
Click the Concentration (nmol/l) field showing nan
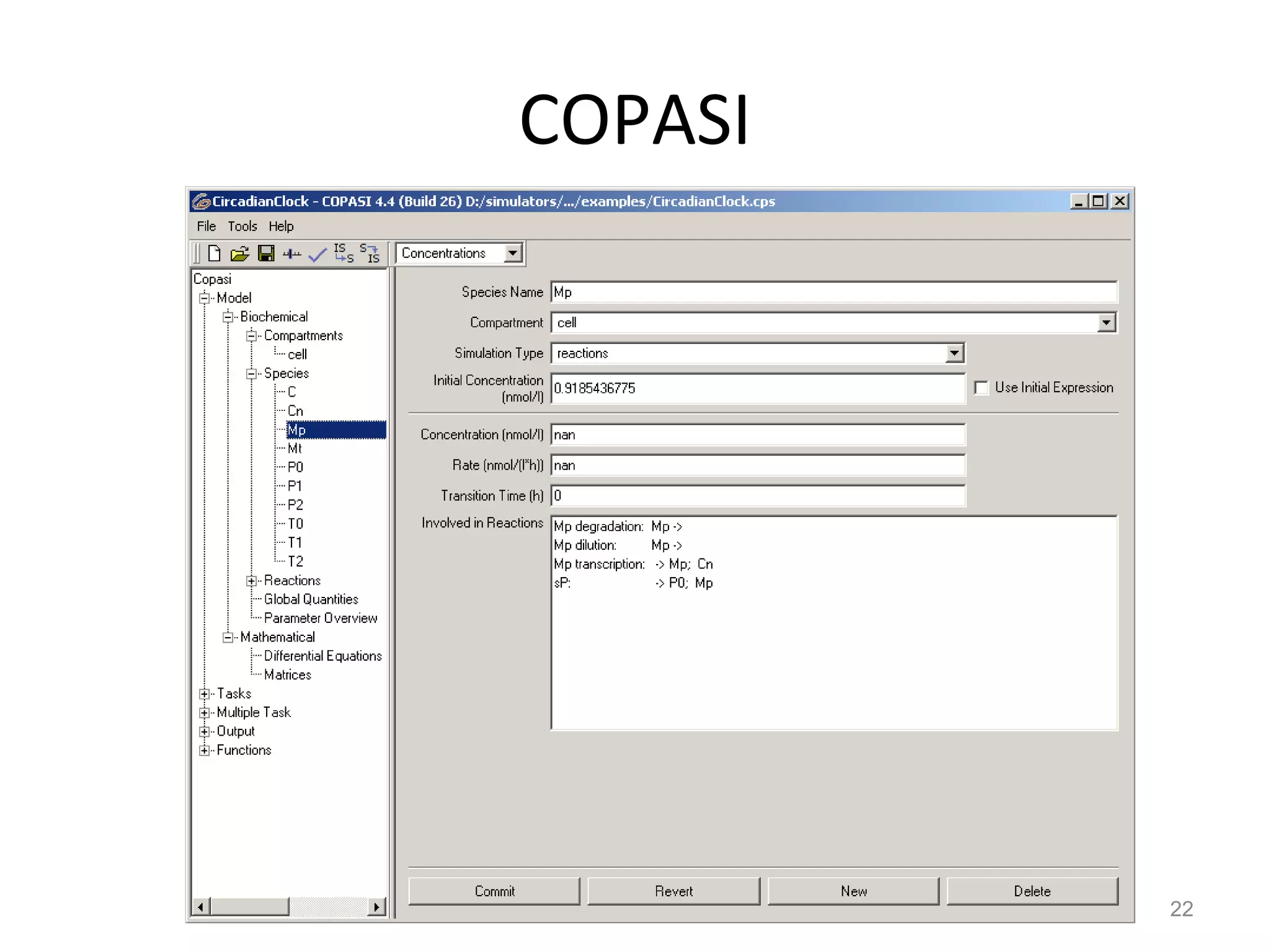(758, 435)
